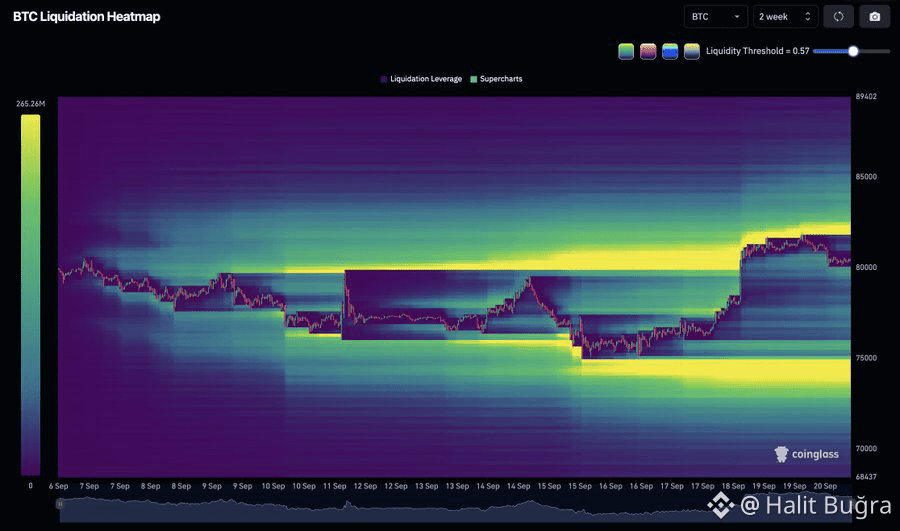The height and width of the screenshot is (531, 900).
Task: Click the BTC Liquidation Heatmap title
Action: [87, 17]
